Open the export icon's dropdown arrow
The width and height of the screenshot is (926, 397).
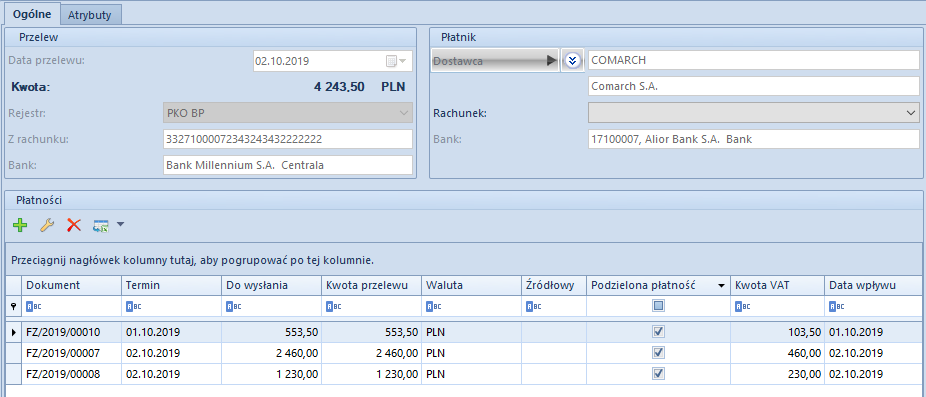click(120, 224)
